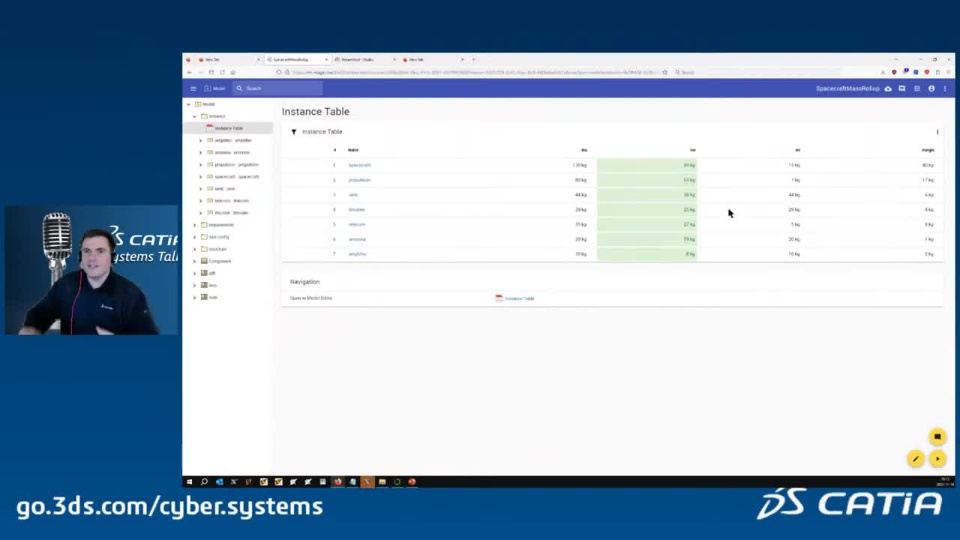Screen dimensions: 960x540
Task: Open the tank link in table
Action: point(353,195)
